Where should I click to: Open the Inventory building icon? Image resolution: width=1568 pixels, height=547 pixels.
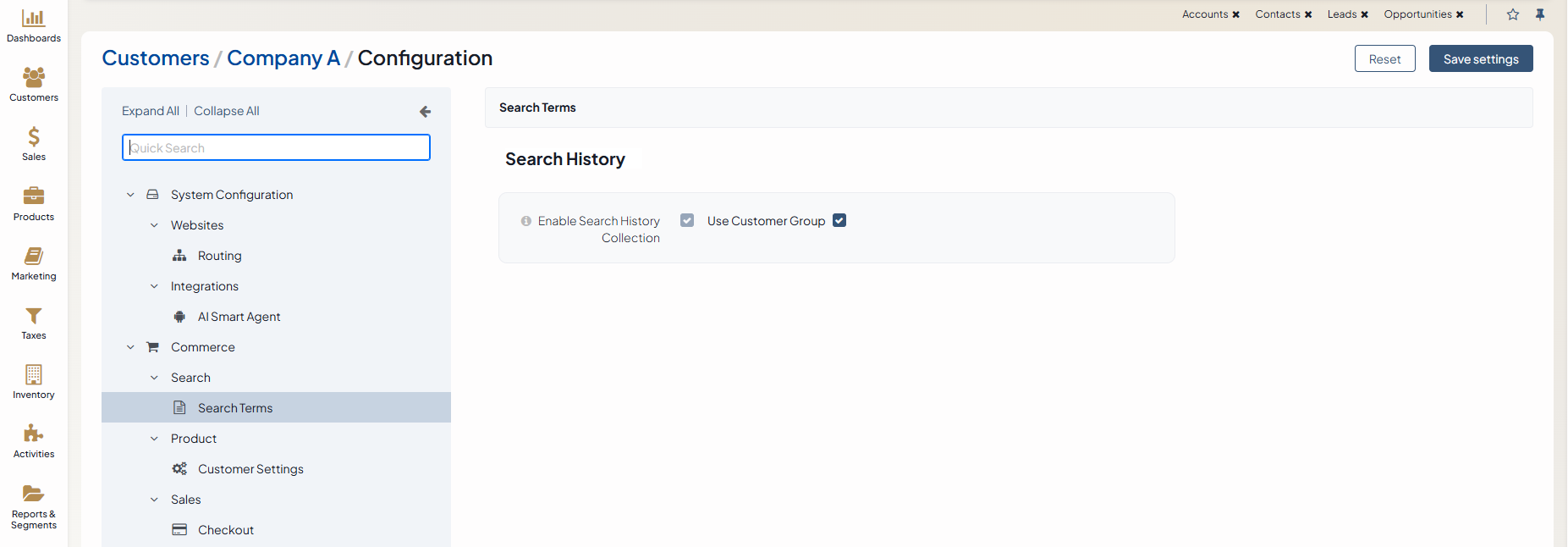(x=34, y=374)
